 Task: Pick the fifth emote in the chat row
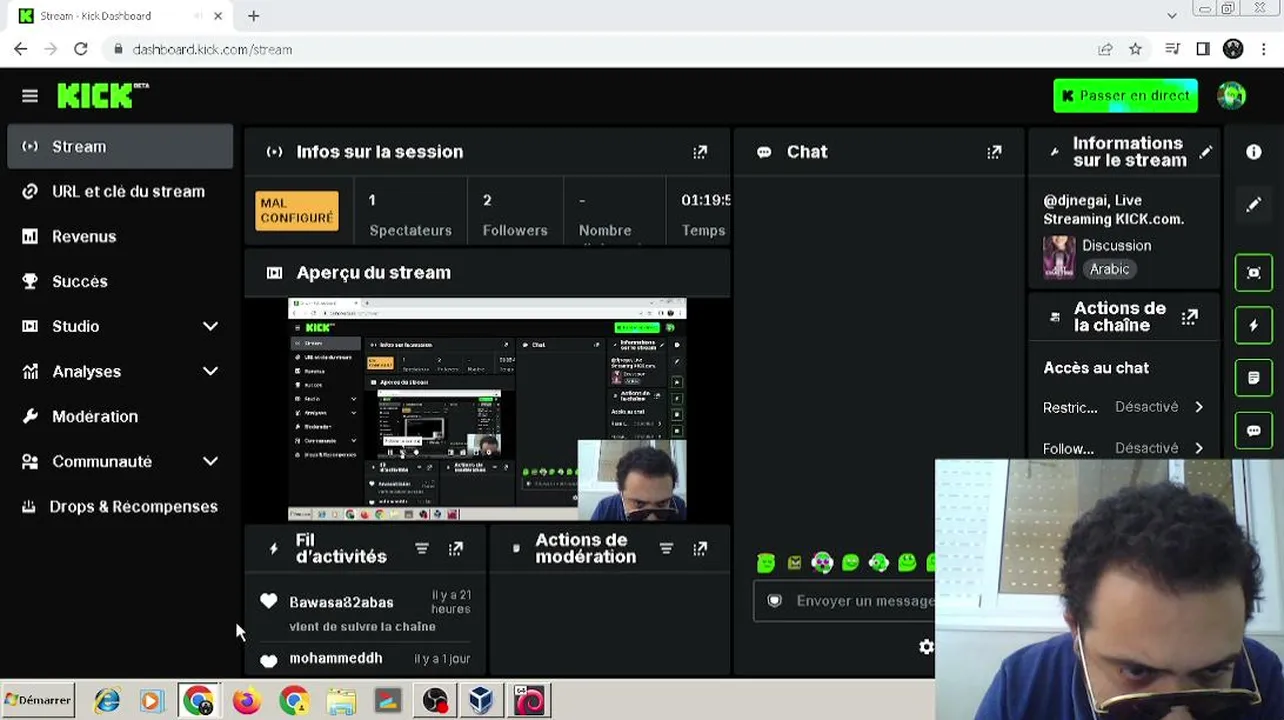[878, 563]
